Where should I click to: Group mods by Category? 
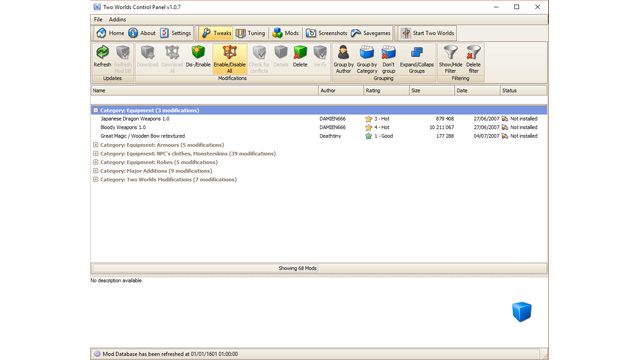click(x=367, y=59)
